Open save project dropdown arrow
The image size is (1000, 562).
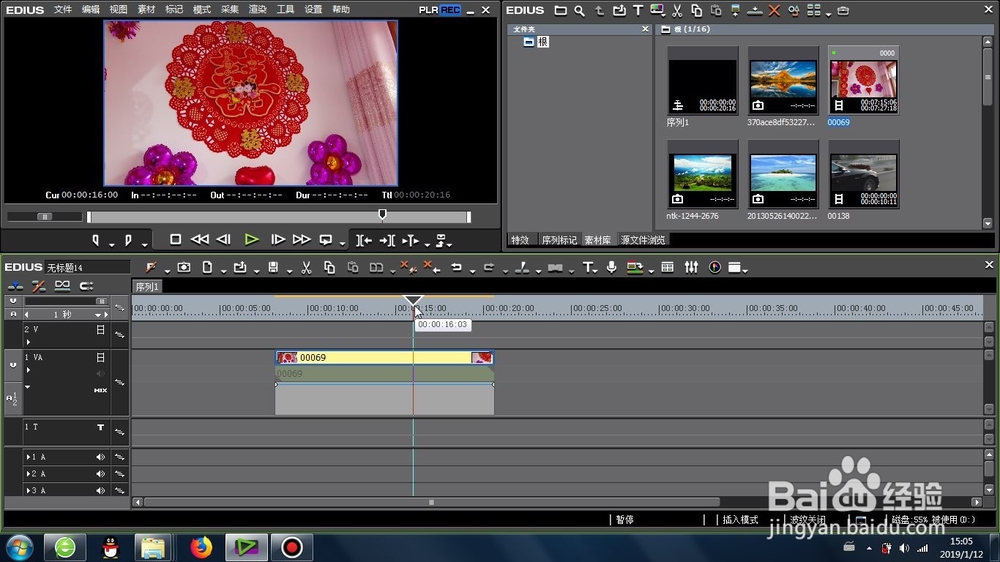click(290, 271)
